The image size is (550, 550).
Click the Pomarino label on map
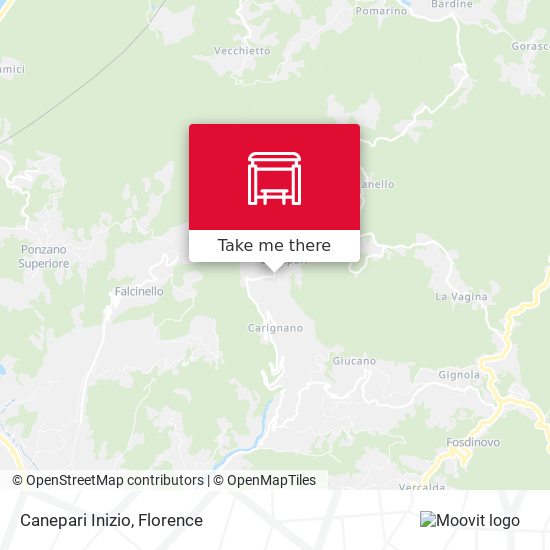tap(381, 11)
